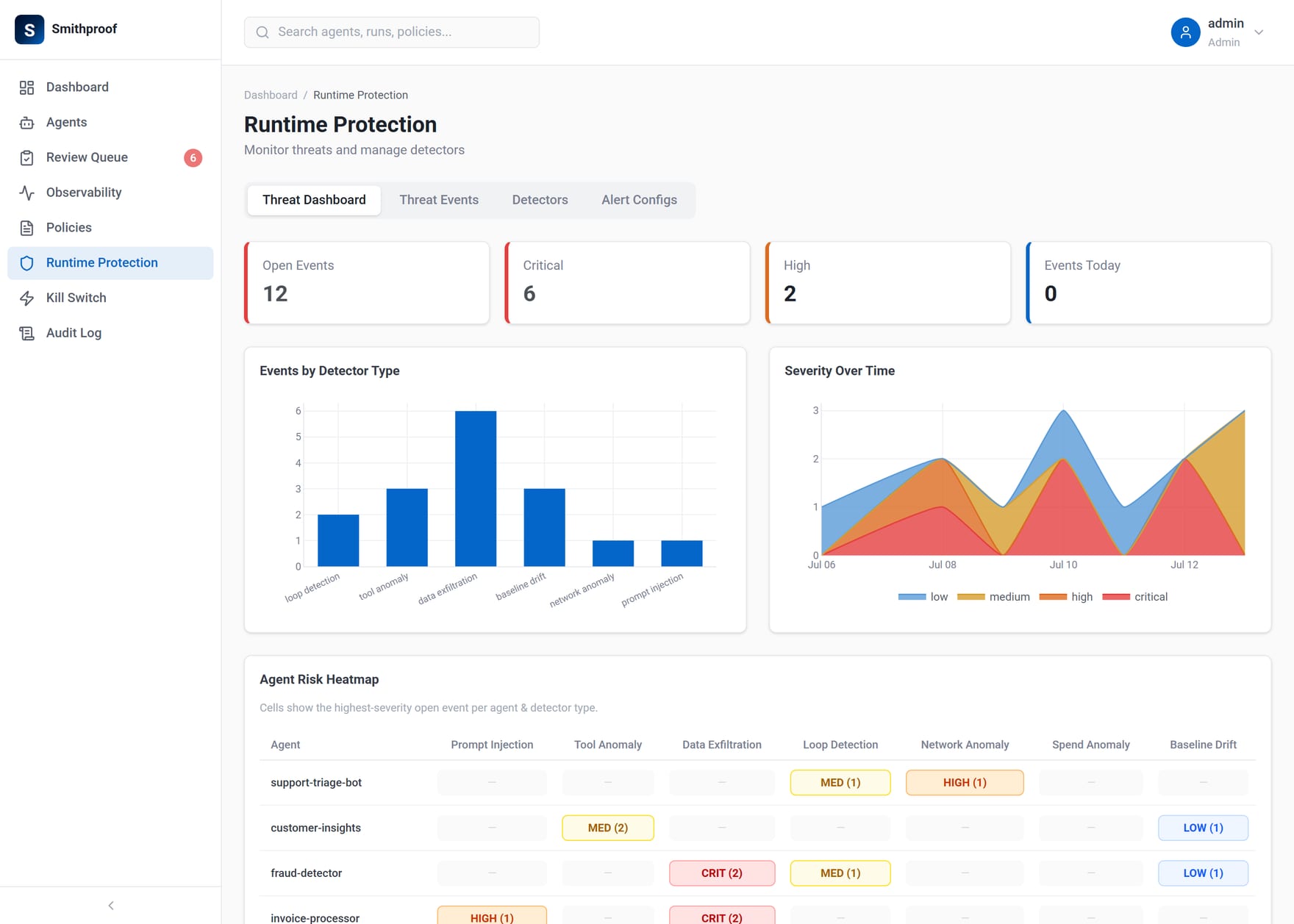1294x924 pixels.
Task: Click the Observability pulse icon
Action: coord(27,193)
